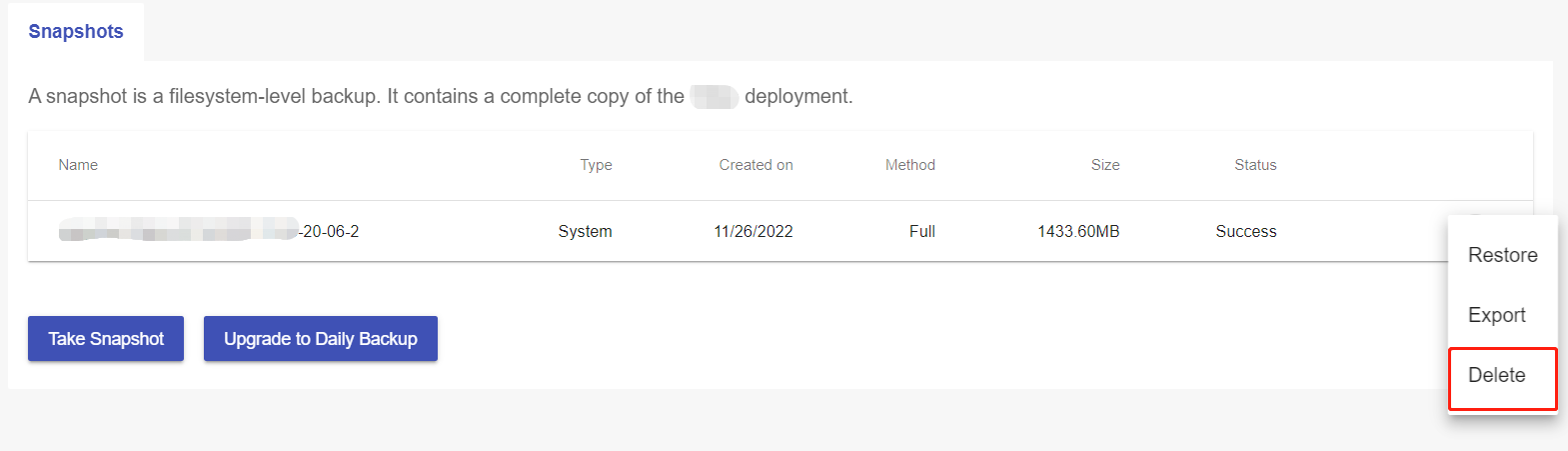Open the Snapshots tab
Image resolution: width=1568 pixels, height=451 pixels.
[76, 32]
